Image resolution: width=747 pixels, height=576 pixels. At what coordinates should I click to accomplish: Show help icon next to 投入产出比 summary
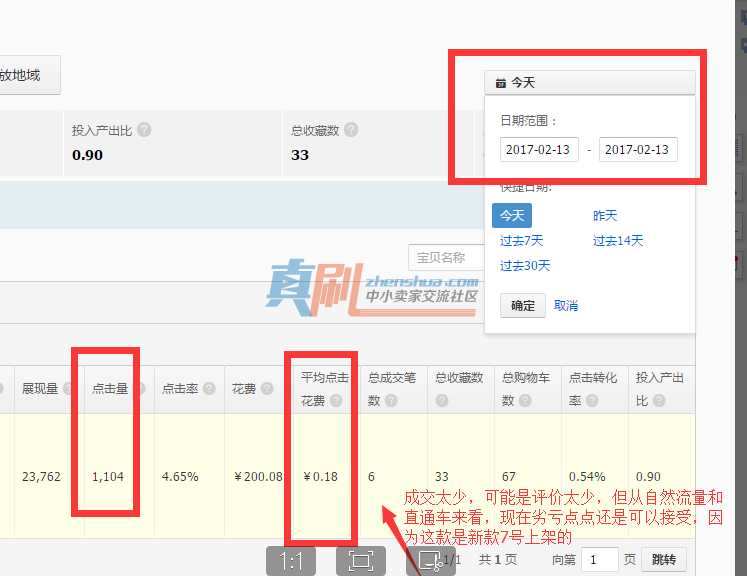coord(144,130)
